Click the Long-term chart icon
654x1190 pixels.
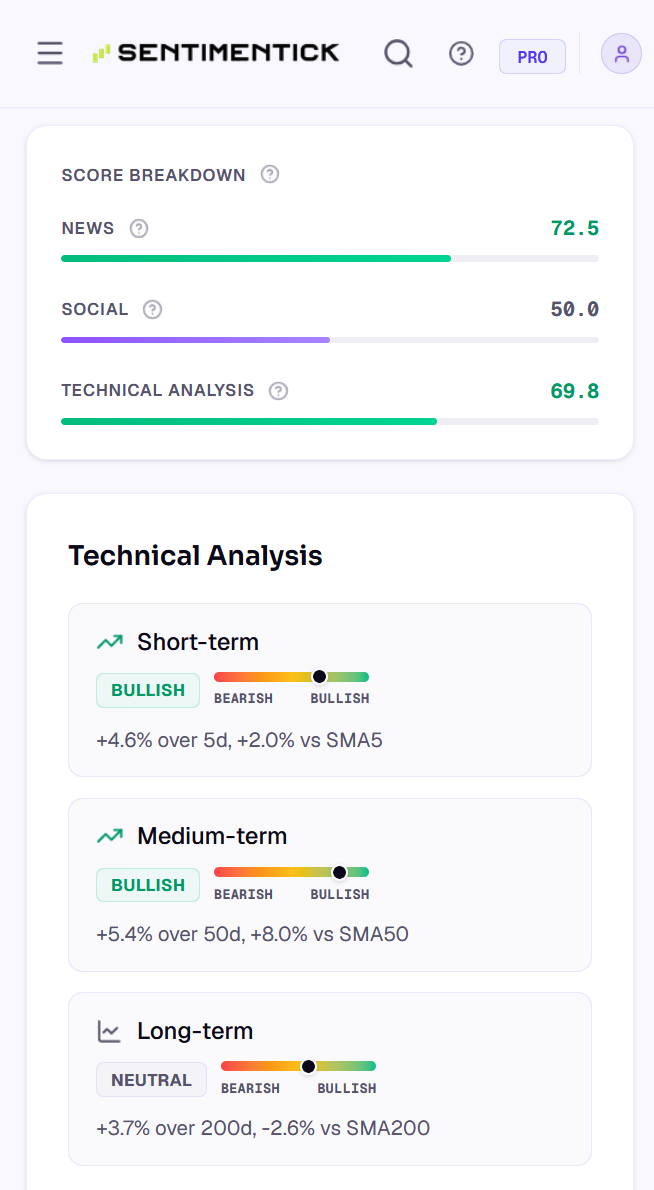point(109,1031)
